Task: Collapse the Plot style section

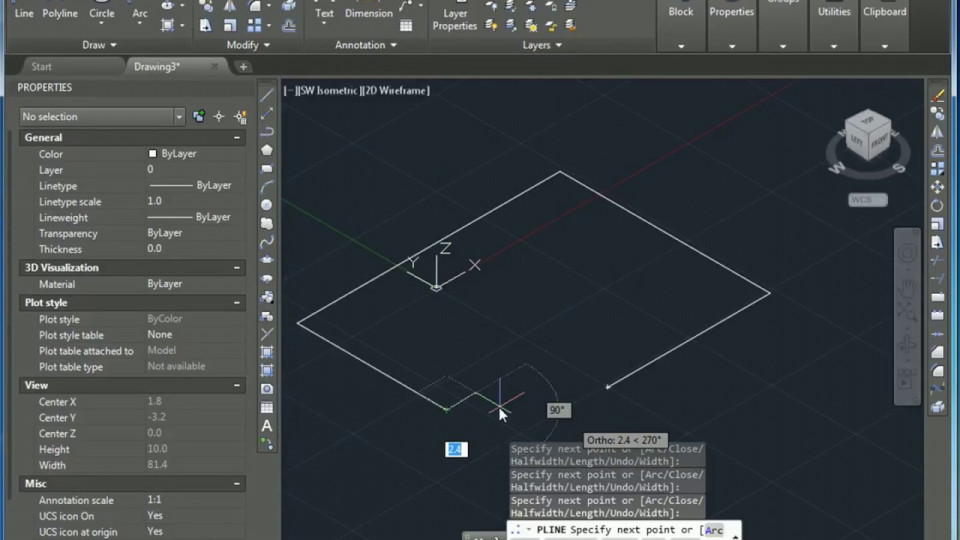Action: [237, 302]
